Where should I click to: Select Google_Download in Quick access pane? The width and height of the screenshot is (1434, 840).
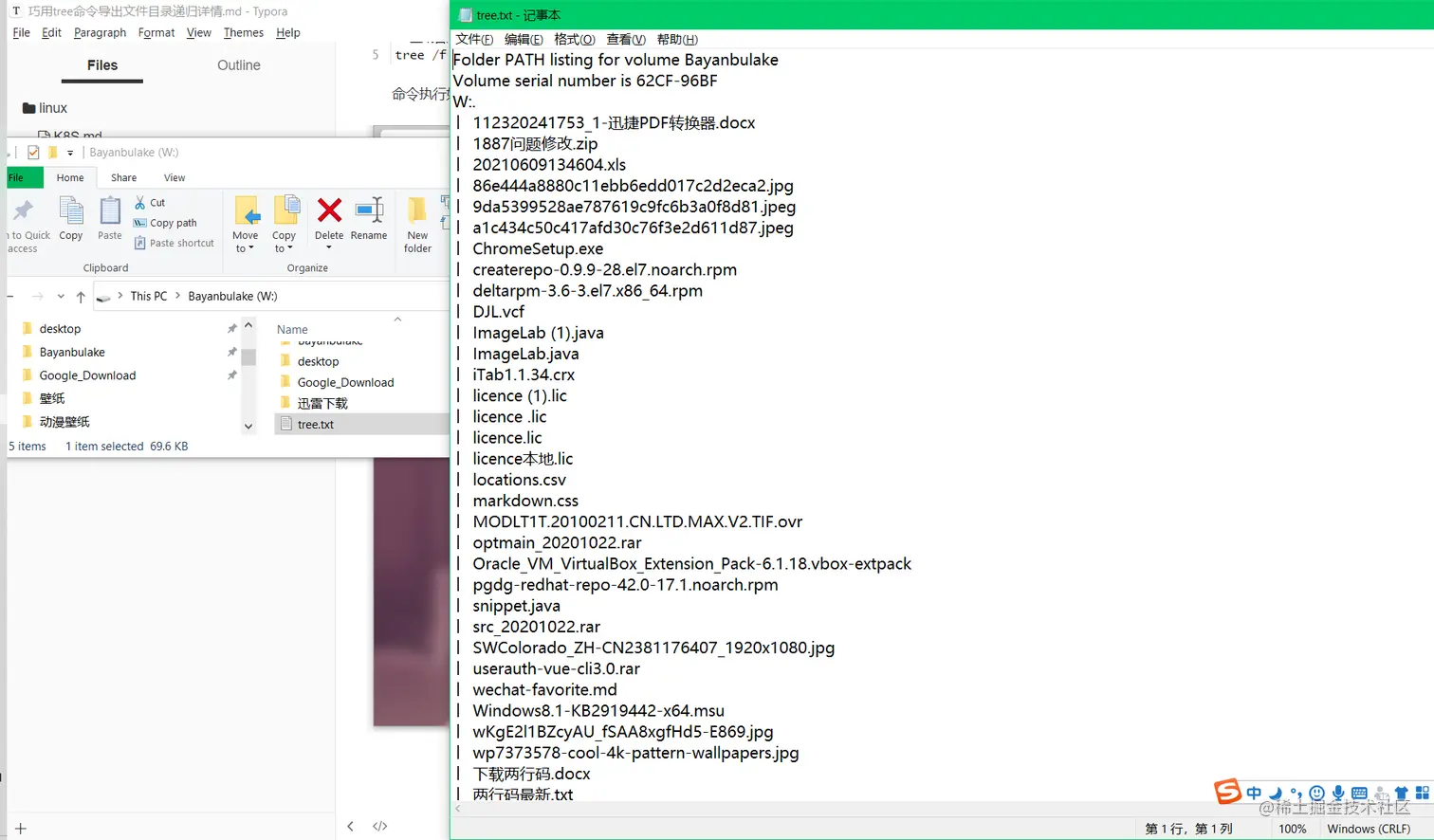click(x=87, y=375)
